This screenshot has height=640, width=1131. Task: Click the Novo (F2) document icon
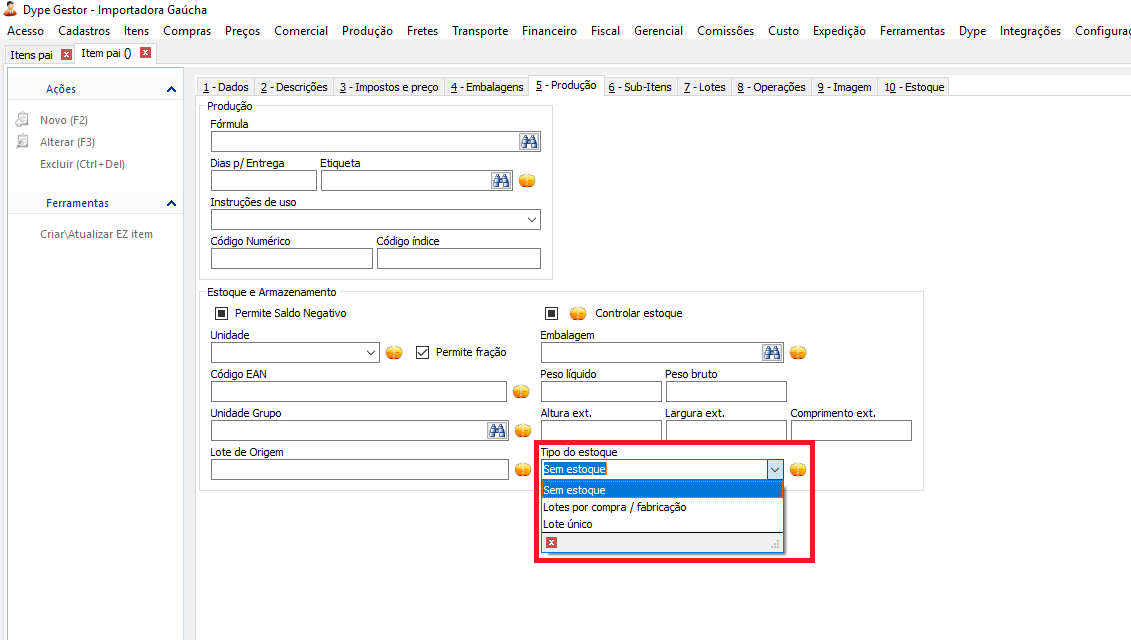pos(22,119)
